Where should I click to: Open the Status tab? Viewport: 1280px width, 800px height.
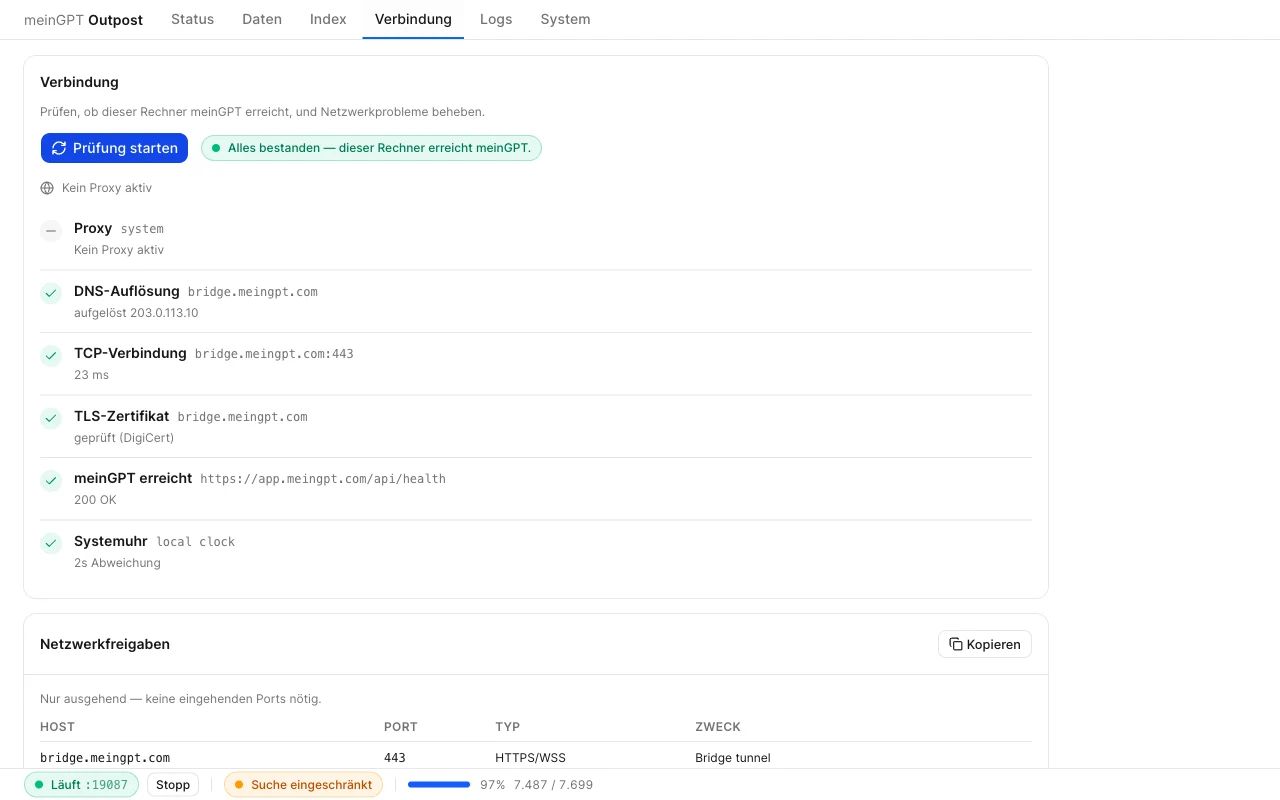[192, 19]
